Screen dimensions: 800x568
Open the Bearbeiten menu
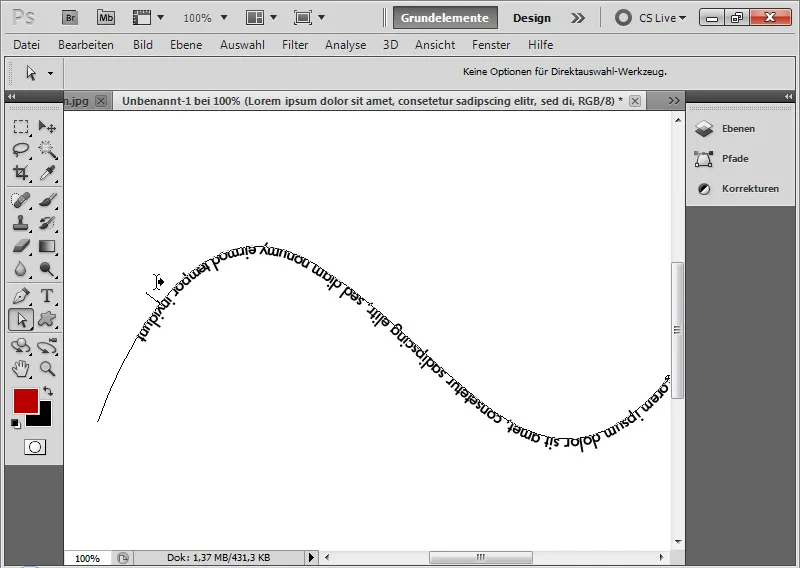coord(86,45)
